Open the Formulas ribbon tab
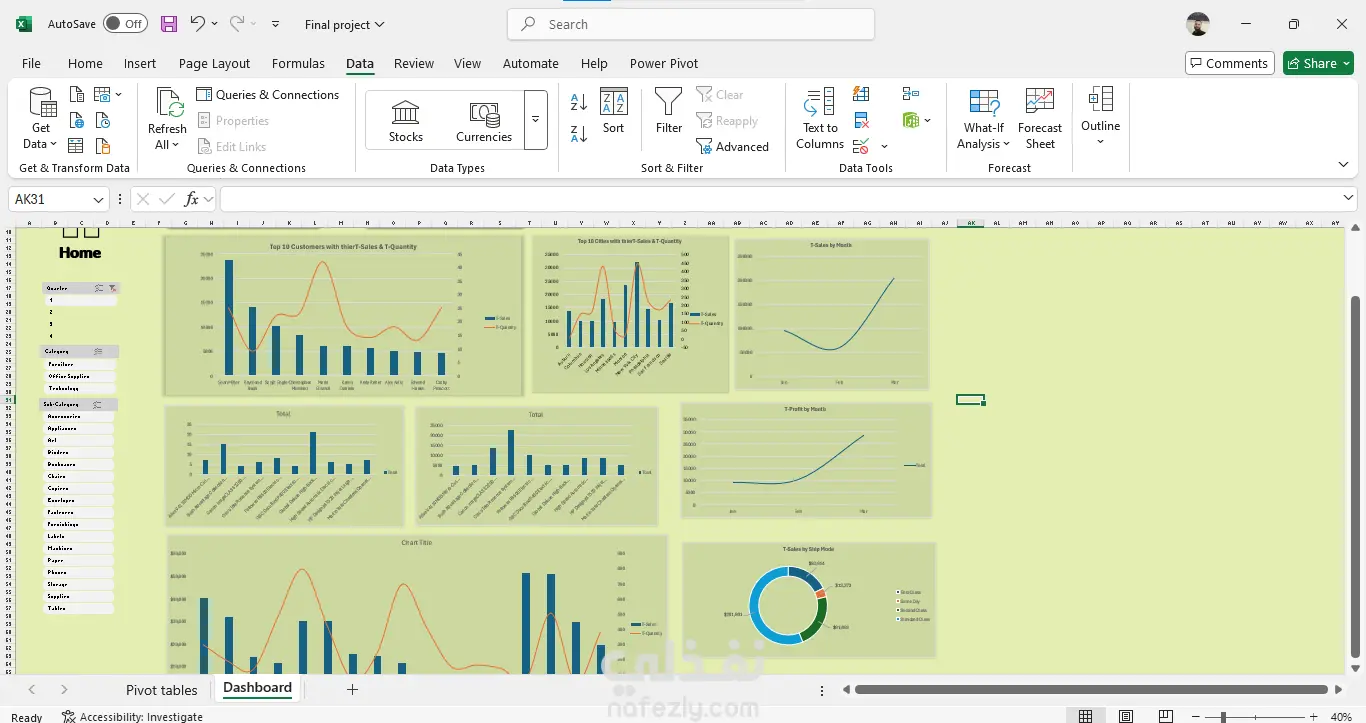The height and width of the screenshot is (723, 1366). click(x=298, y=63)
